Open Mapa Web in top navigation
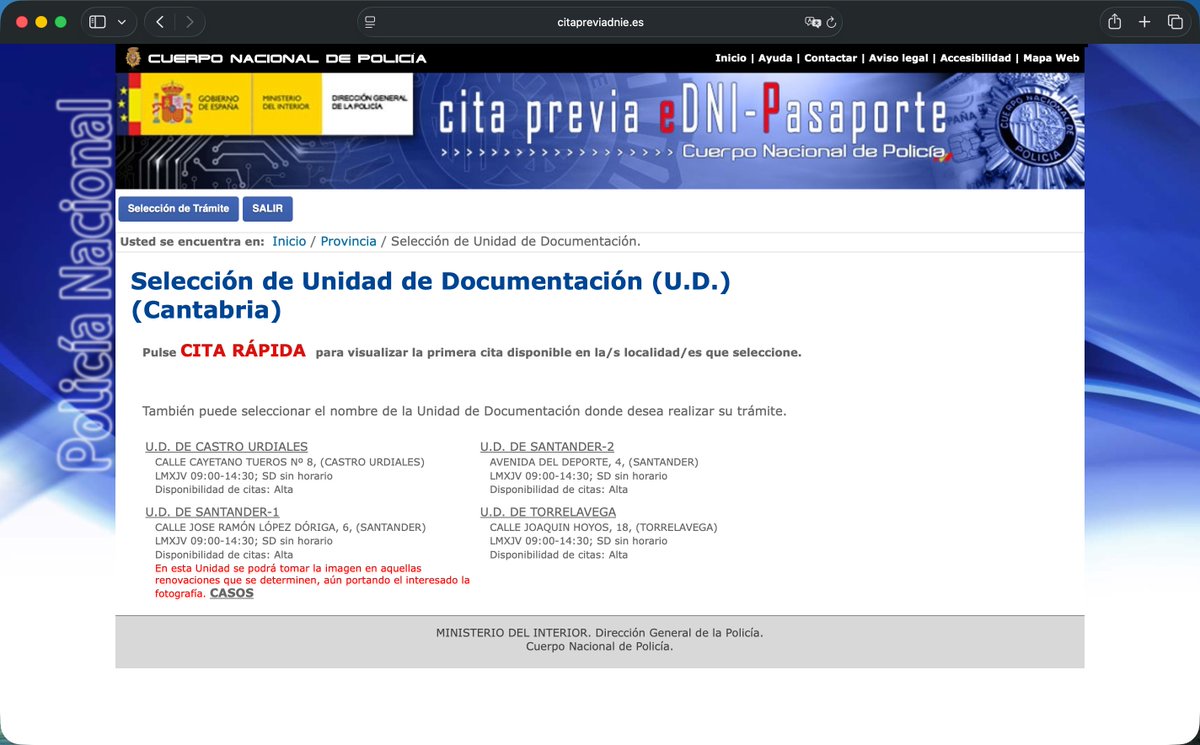The width and height of the screenshot is (1200, 745). click(x=1051, y=58)
